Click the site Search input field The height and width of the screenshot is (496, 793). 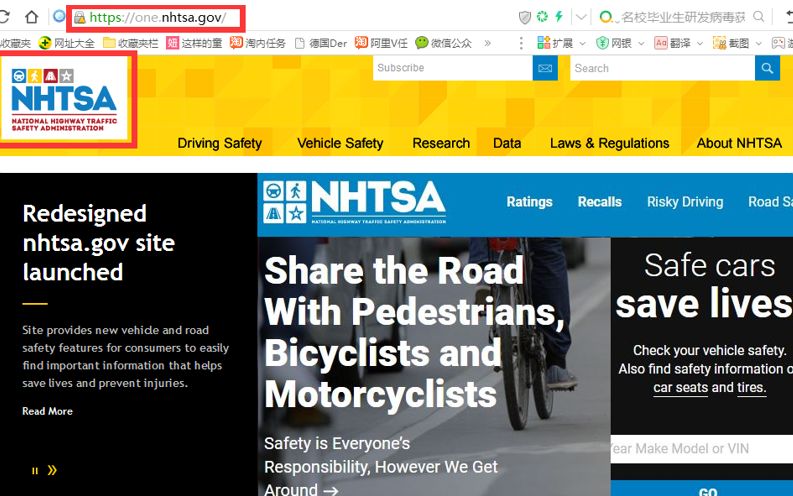click(x=662, y=68)
